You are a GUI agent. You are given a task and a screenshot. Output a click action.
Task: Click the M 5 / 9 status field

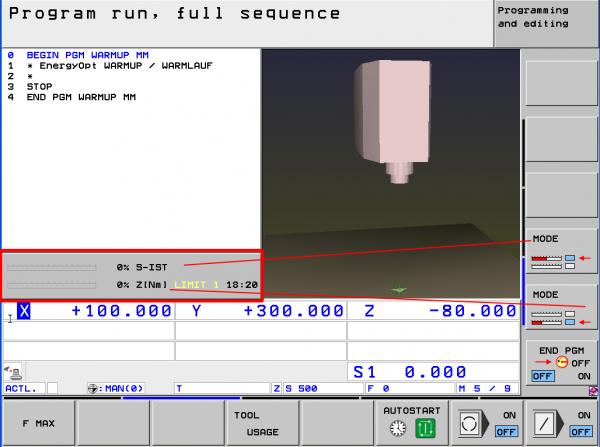point(484,387)
